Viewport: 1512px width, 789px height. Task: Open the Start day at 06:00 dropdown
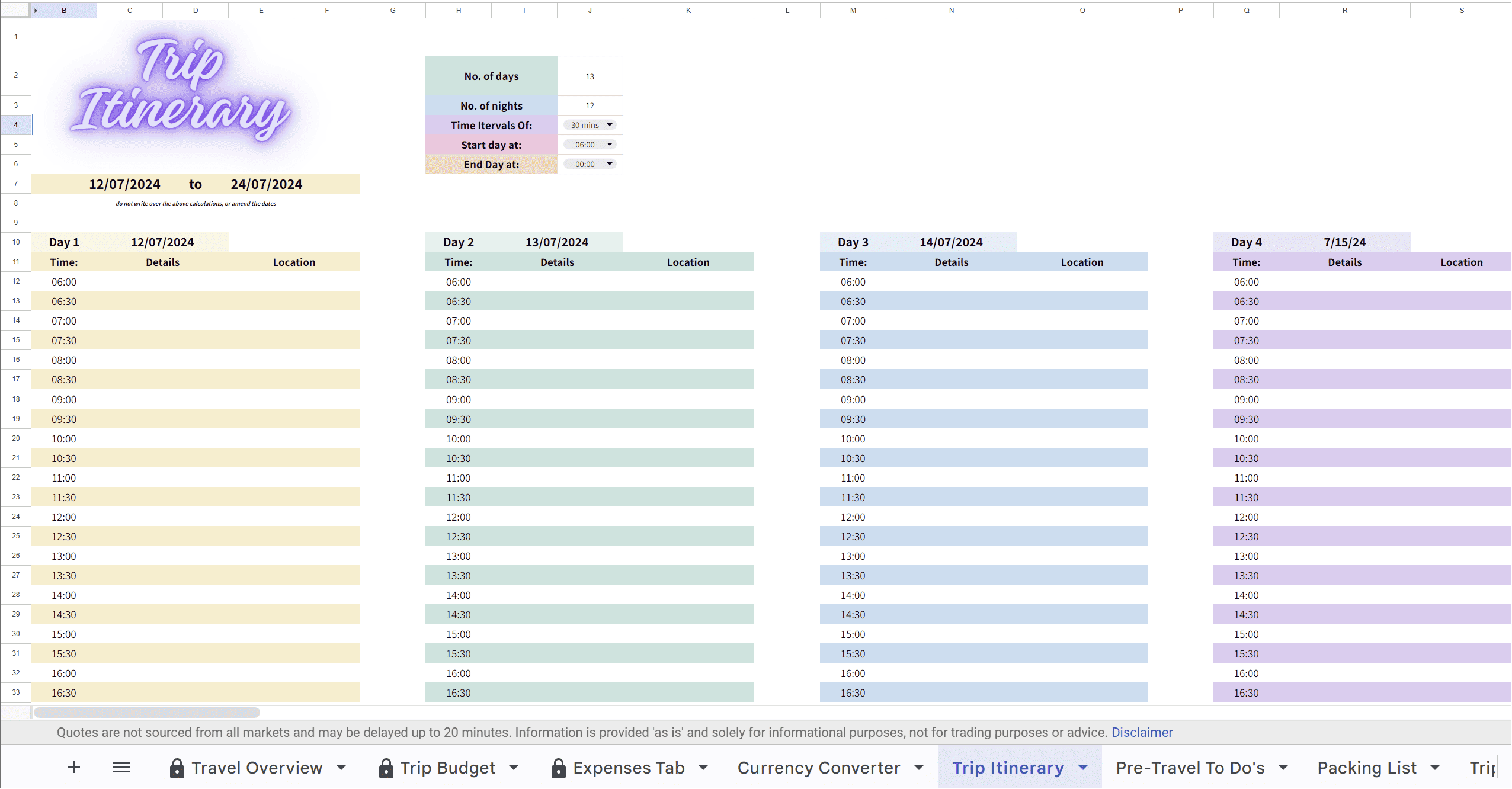click(590, 145)
